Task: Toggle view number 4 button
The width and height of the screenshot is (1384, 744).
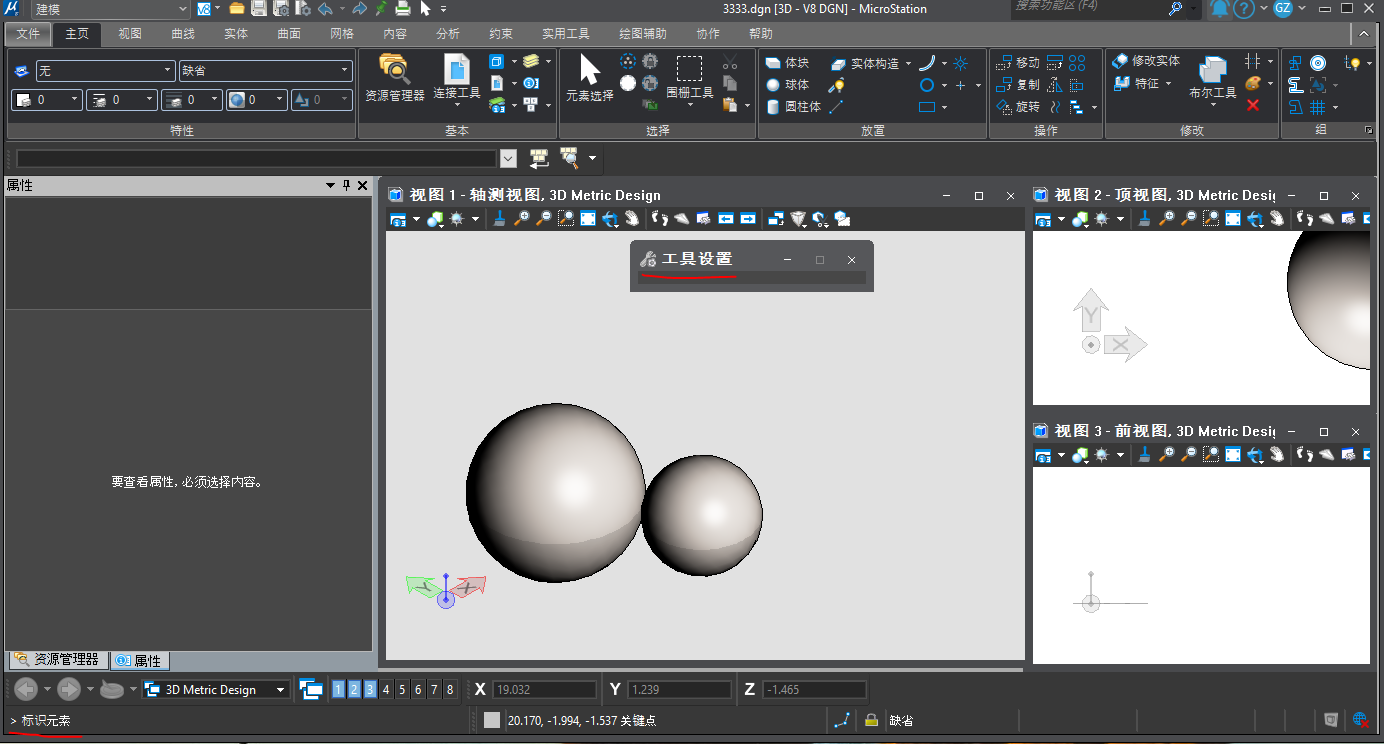Action: (x=386, y=689)
